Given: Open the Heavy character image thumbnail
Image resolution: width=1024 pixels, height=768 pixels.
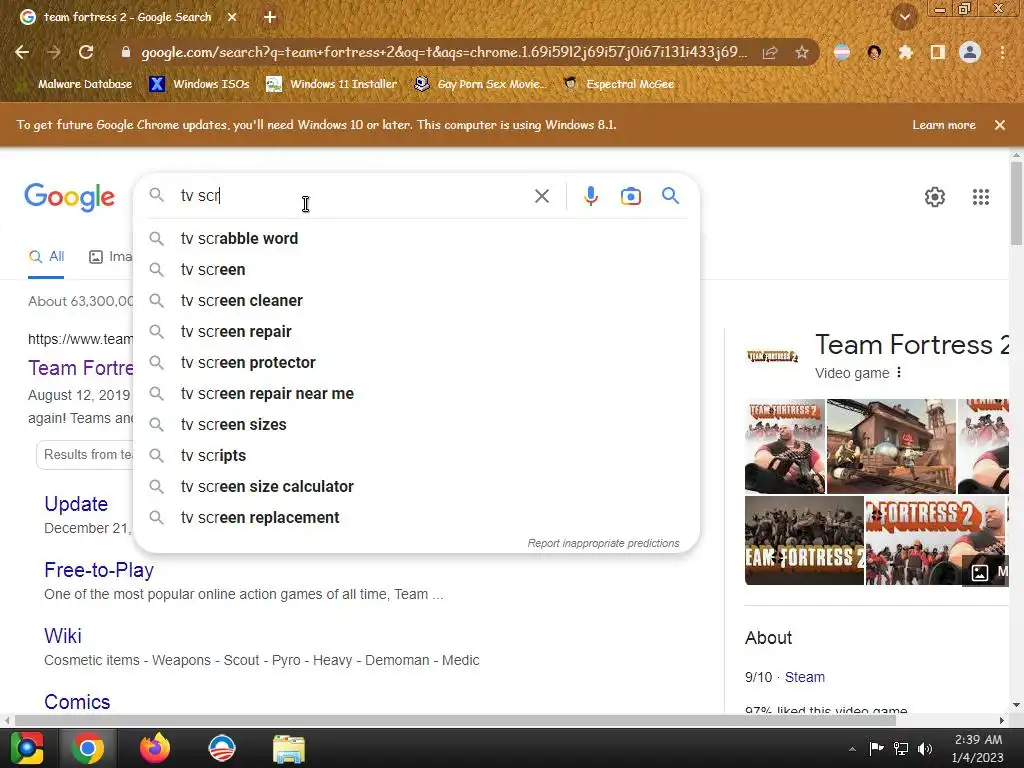Looking at the screenshot, I should [785, 446].
